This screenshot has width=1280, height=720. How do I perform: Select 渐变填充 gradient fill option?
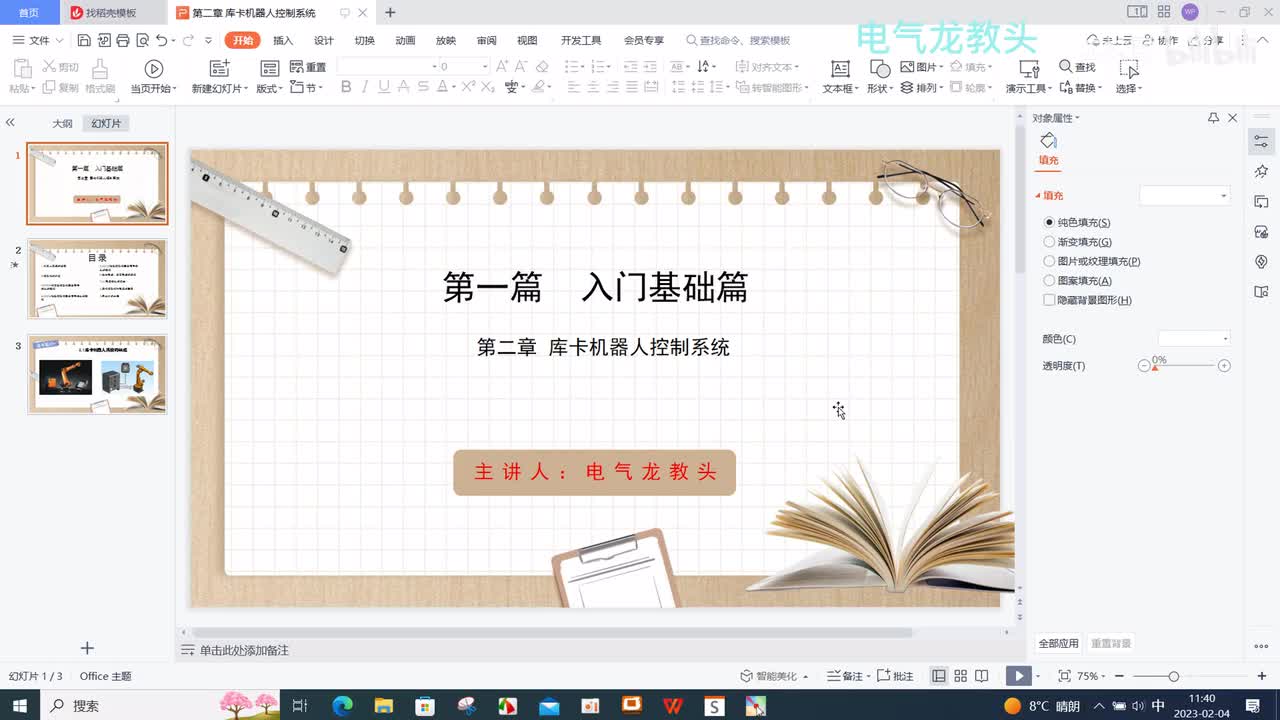coord(1077,242)
